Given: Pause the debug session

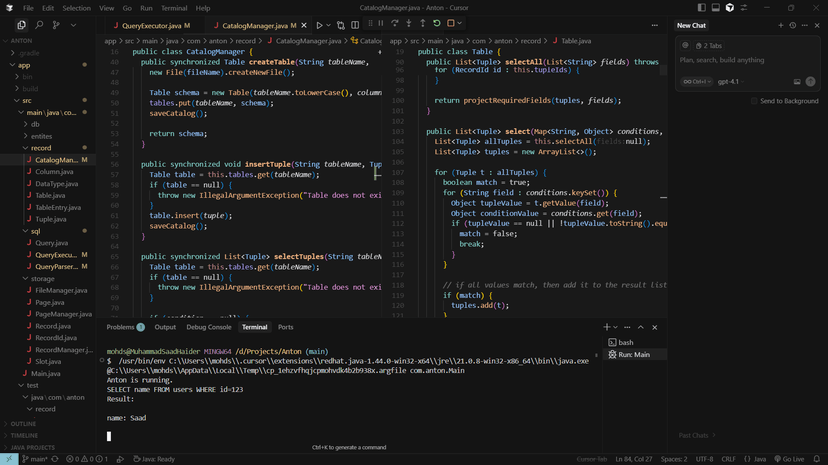Looking at the screenshot, I should tap(381, 24).
